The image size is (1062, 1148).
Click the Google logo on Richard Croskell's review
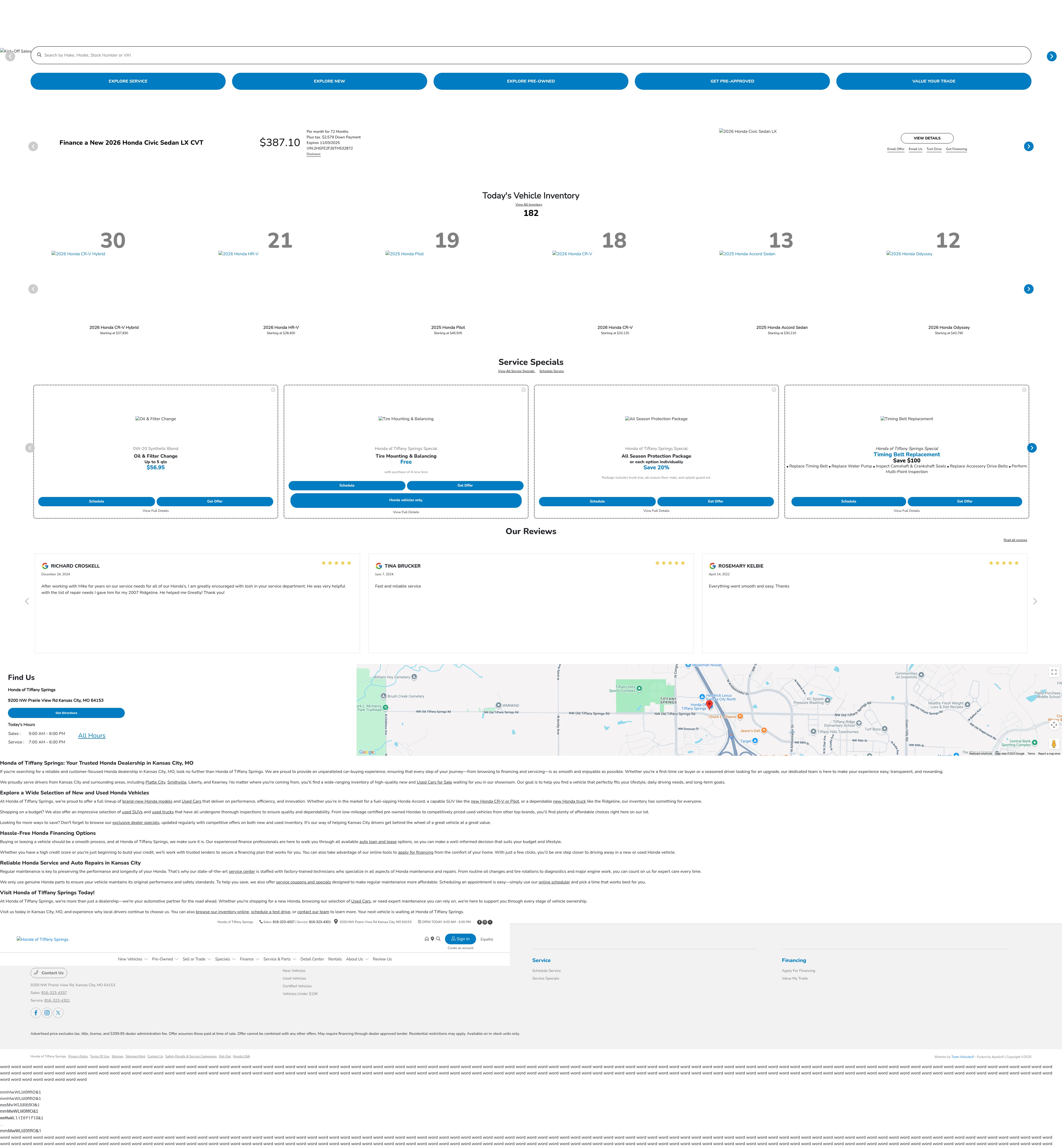pos(45,566)
